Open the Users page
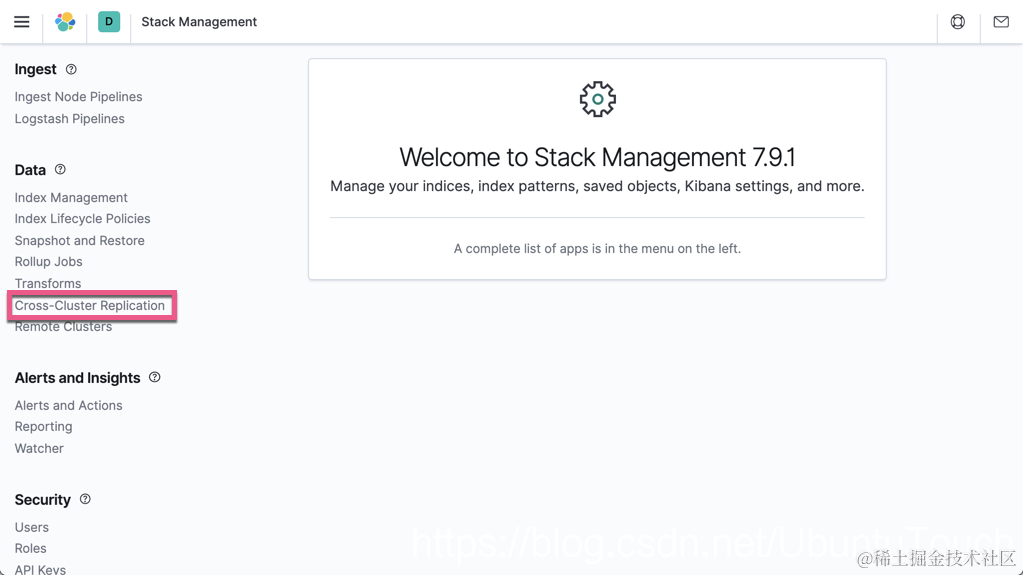 (31, 527)
